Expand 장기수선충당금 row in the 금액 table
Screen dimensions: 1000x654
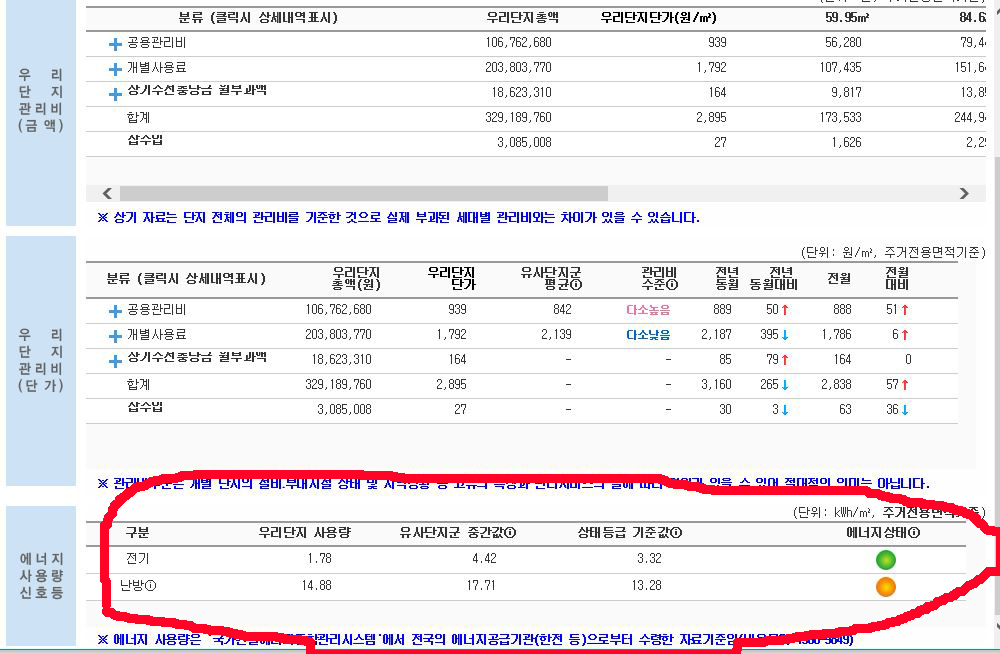click(x=116, y=94)
